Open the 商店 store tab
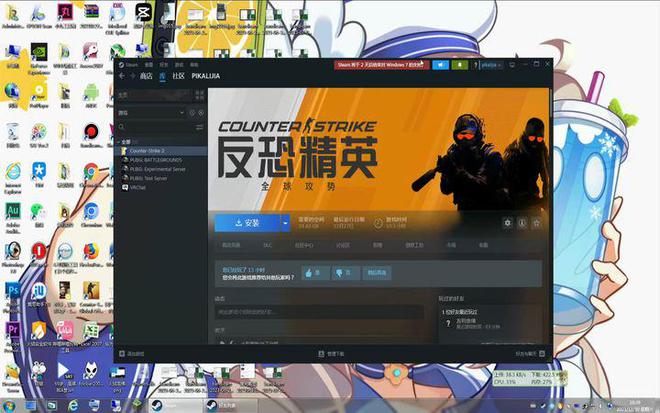This screenshot has width=660, height=413. click(x=145, y=75)
